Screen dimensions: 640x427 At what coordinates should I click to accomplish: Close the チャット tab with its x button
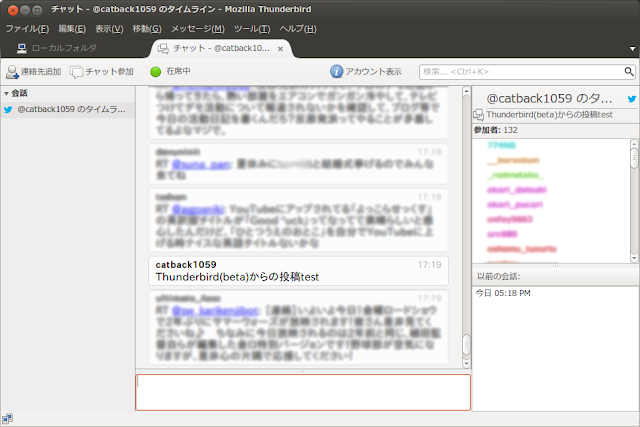280,49
